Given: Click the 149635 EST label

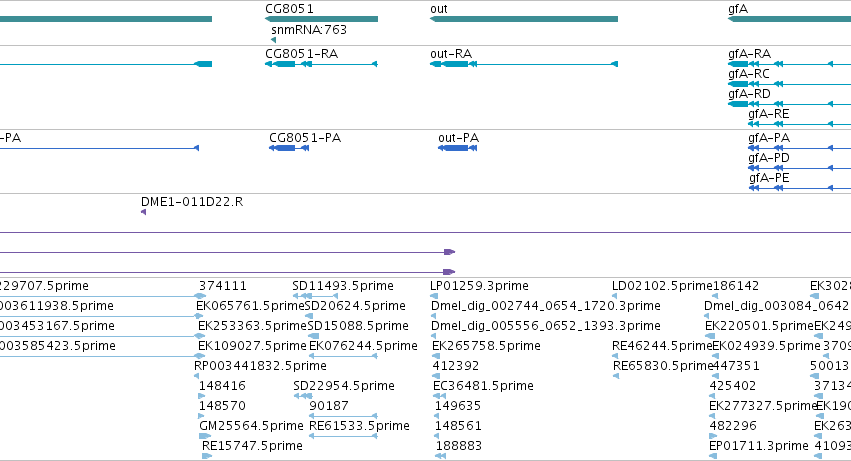Looking at the screenshot, I should coord(458,406).
